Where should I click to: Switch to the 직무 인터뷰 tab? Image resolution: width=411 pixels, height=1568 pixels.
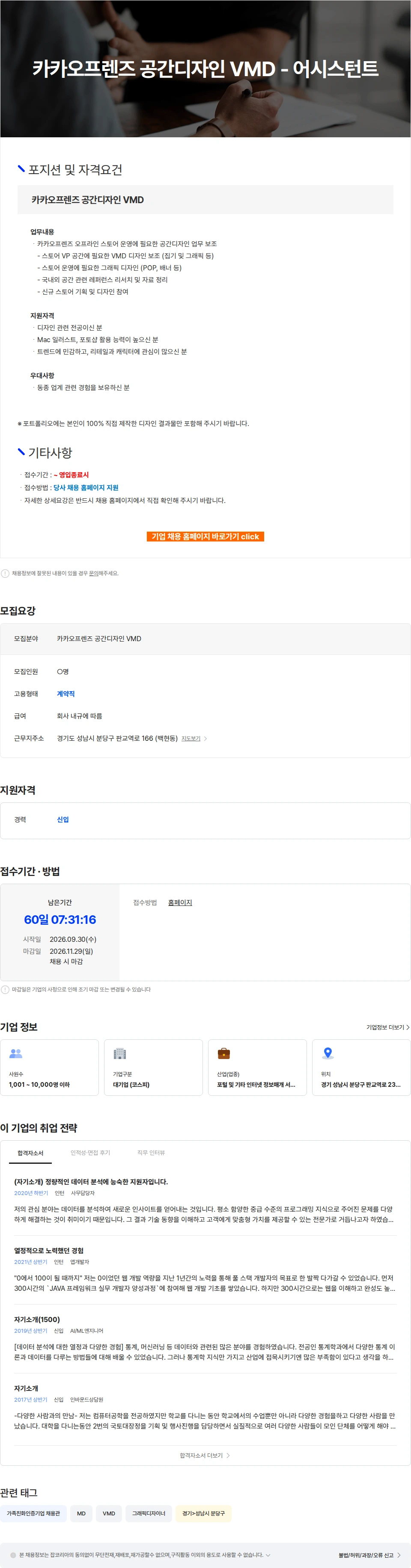[151, 1153]
